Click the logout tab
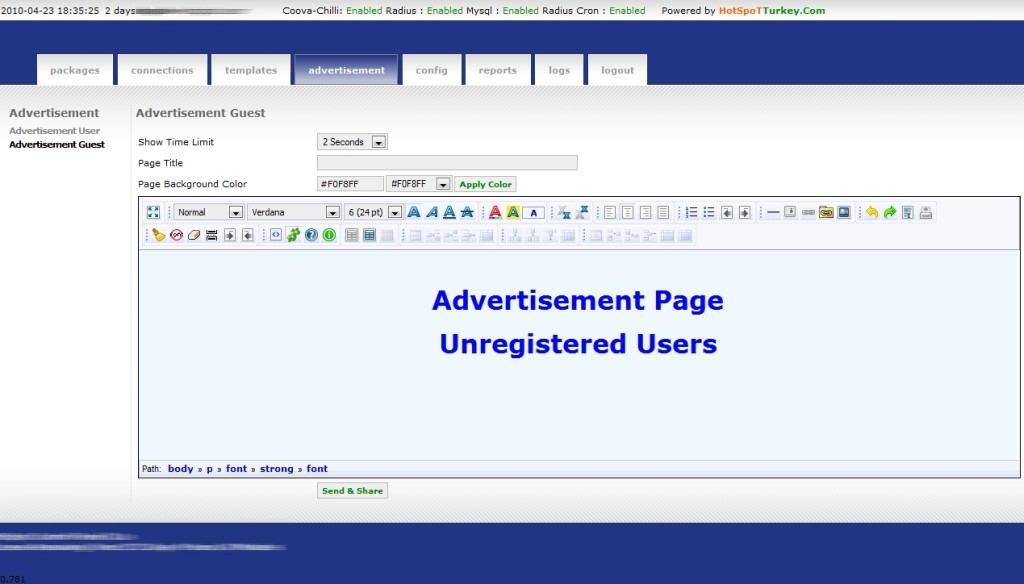This screenshot has width=1024, height=584. point(617,70)
